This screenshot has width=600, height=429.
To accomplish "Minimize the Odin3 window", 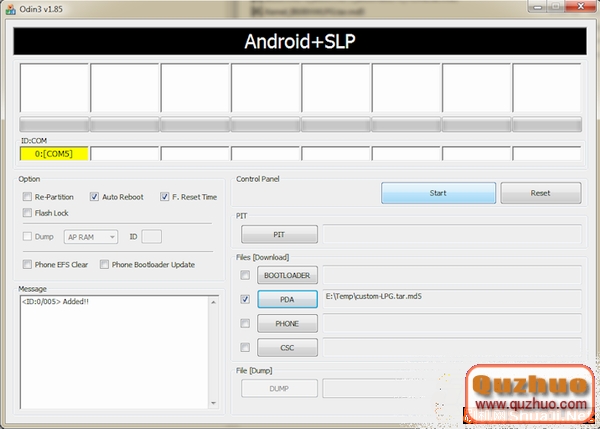I will pos(538,7).
